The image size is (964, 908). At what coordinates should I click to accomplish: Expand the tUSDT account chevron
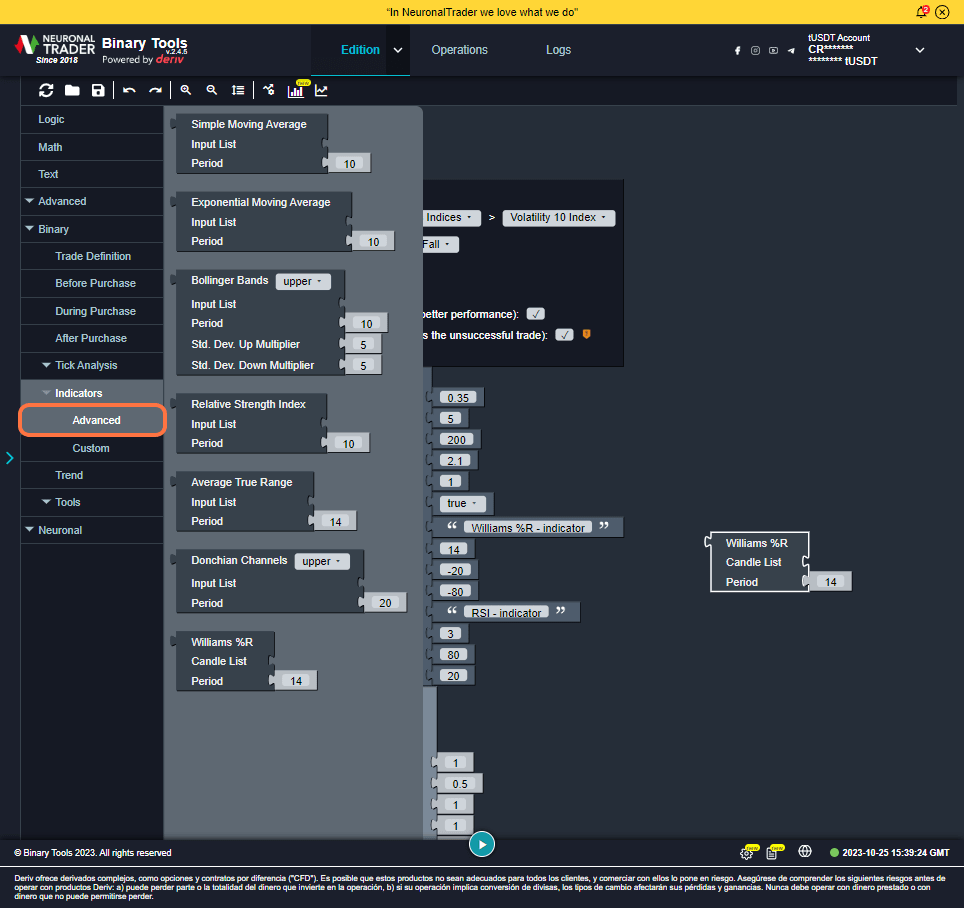[920, 50]
